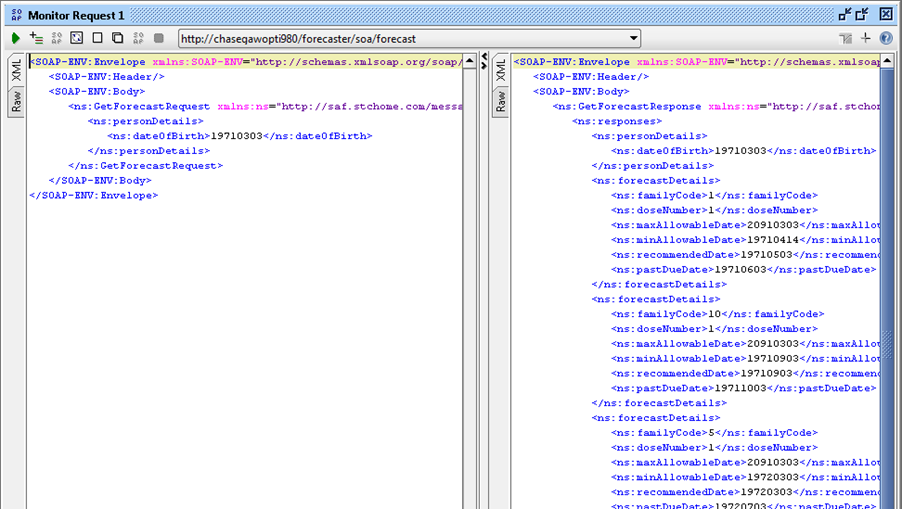Click the SOAP-ENV:Envelope first line in the response
902x509 pixels.
(696, 62)
